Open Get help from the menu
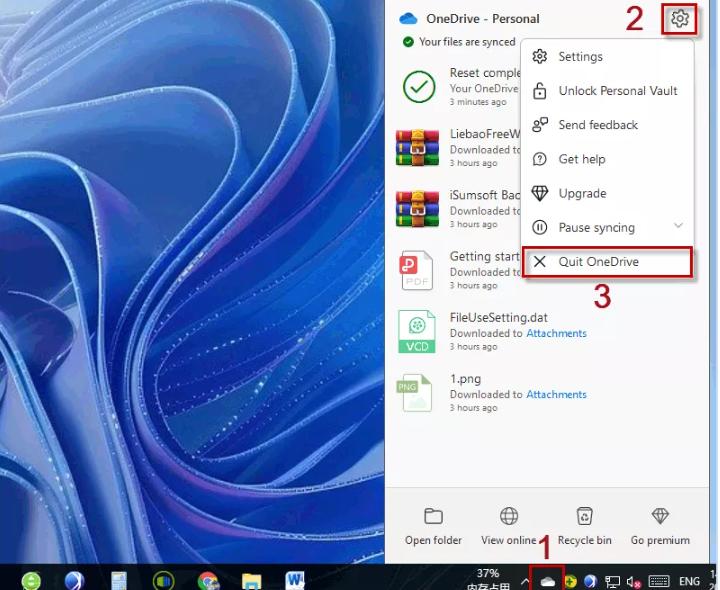The image size is (720, 590). point(607,159)
